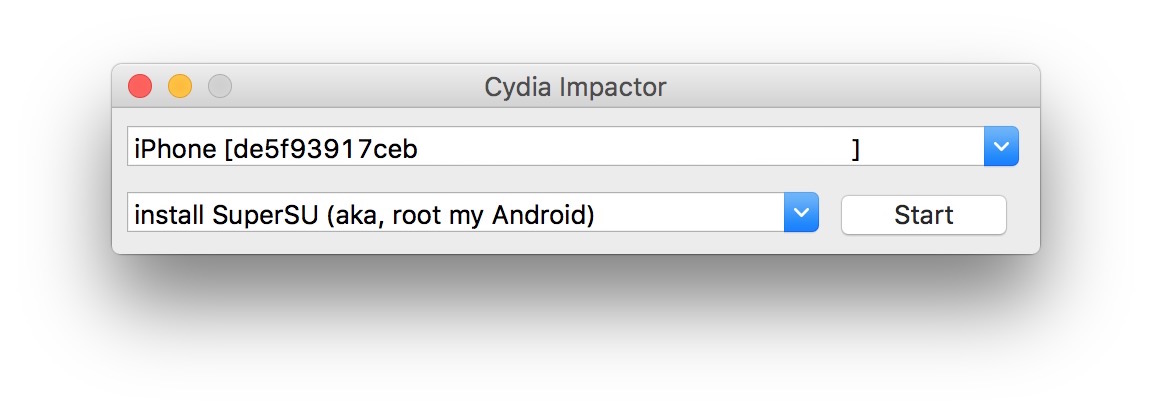
Task: Click the blue chevron next to Start
Action: point(801,213)
